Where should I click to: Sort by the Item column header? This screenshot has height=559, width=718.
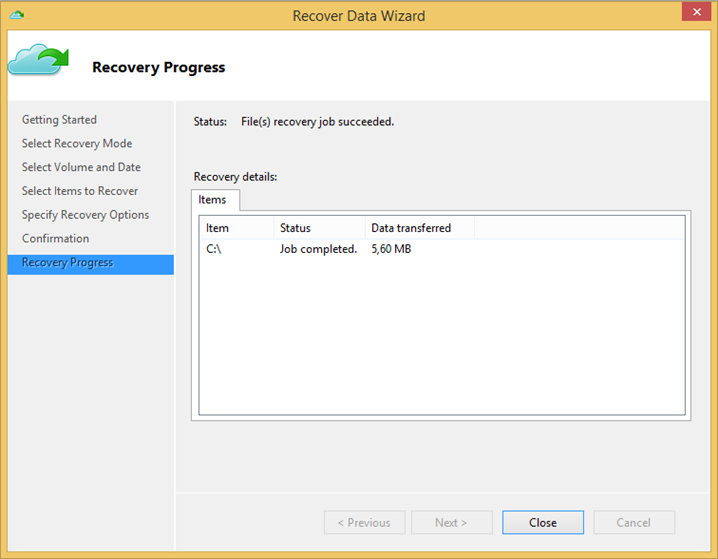(x=236, y=228)
